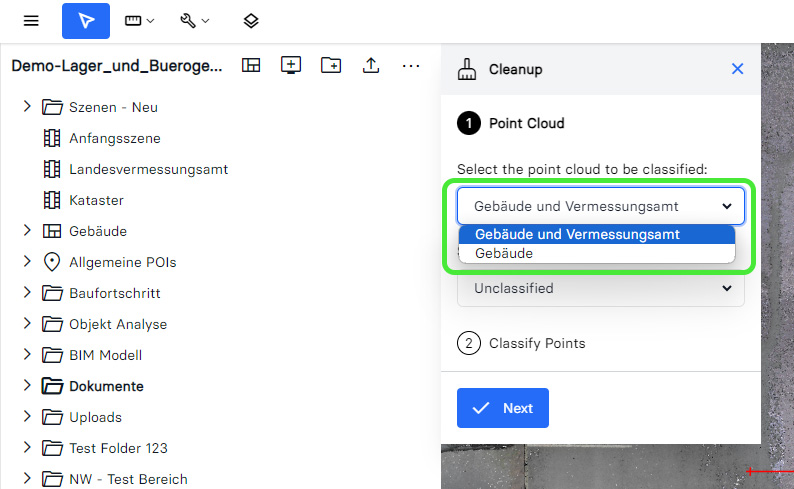
Task: Select 'Gebäude und Vermessungsamt' option in list
Action: 577,234
